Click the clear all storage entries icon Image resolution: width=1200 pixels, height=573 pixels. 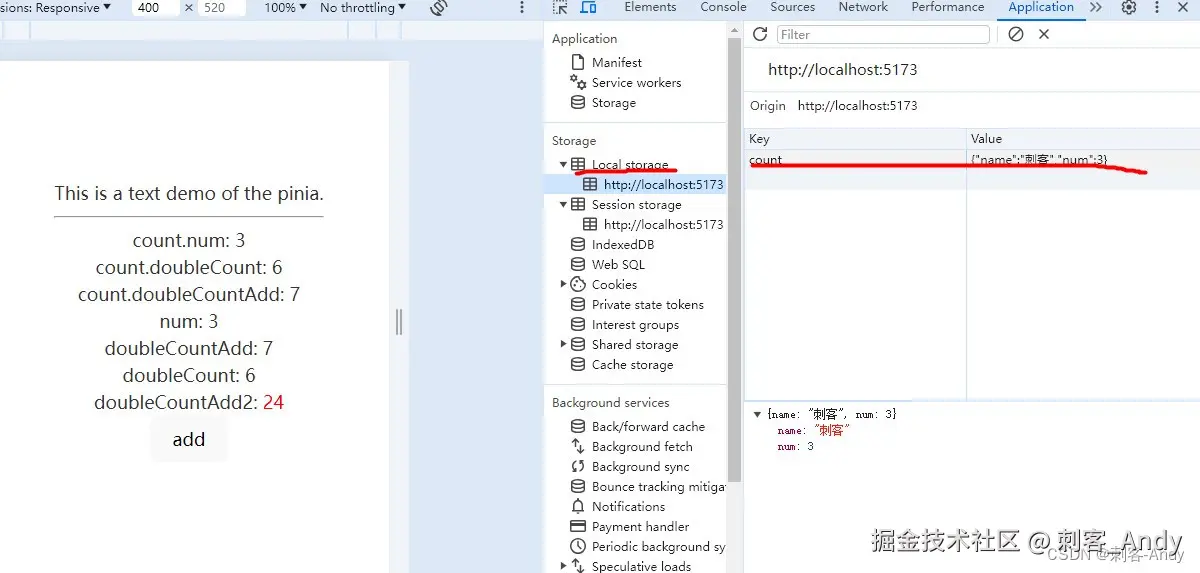click(x=1016, y=34)
